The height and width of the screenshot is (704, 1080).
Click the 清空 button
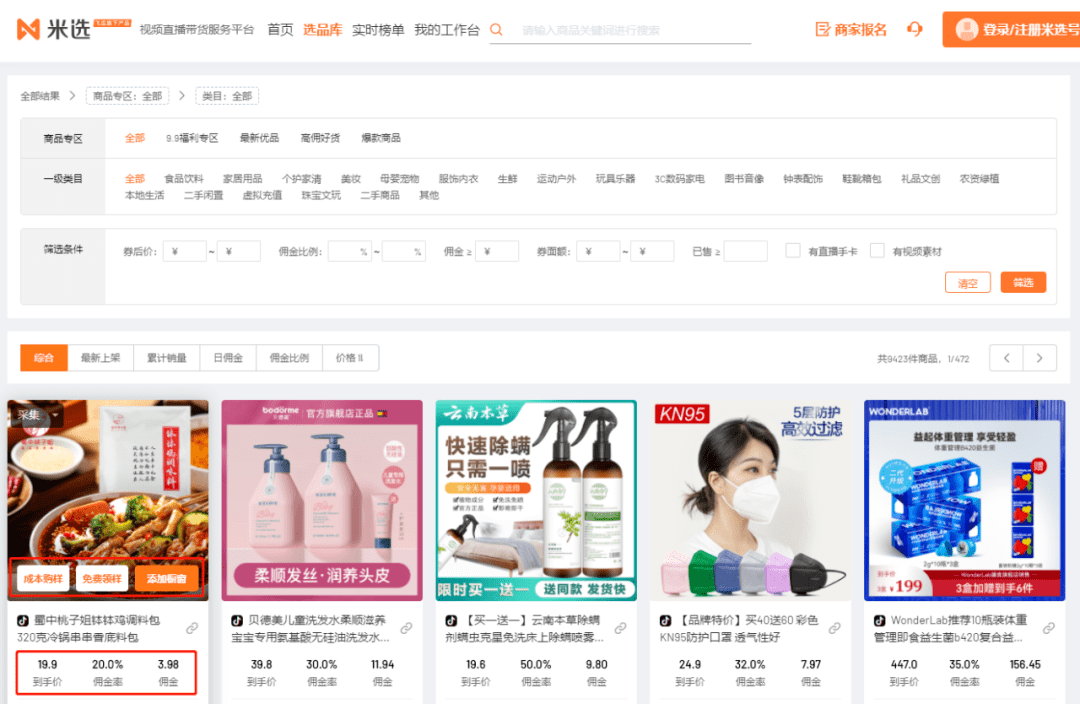pyautogui.click(x=968, y=282)
